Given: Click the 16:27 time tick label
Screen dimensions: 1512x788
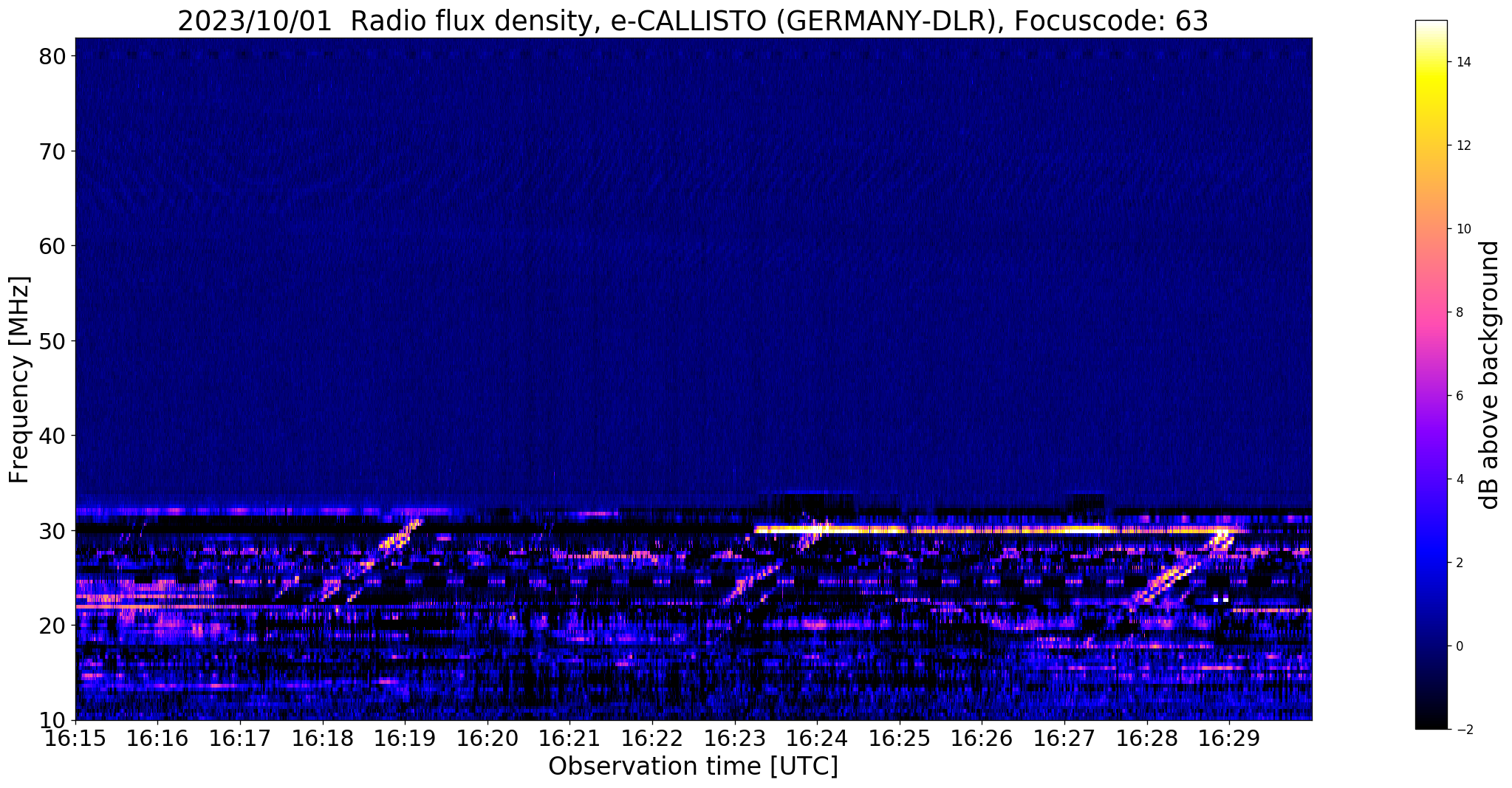Looking at the screenshot, I should click(1064, 739).
